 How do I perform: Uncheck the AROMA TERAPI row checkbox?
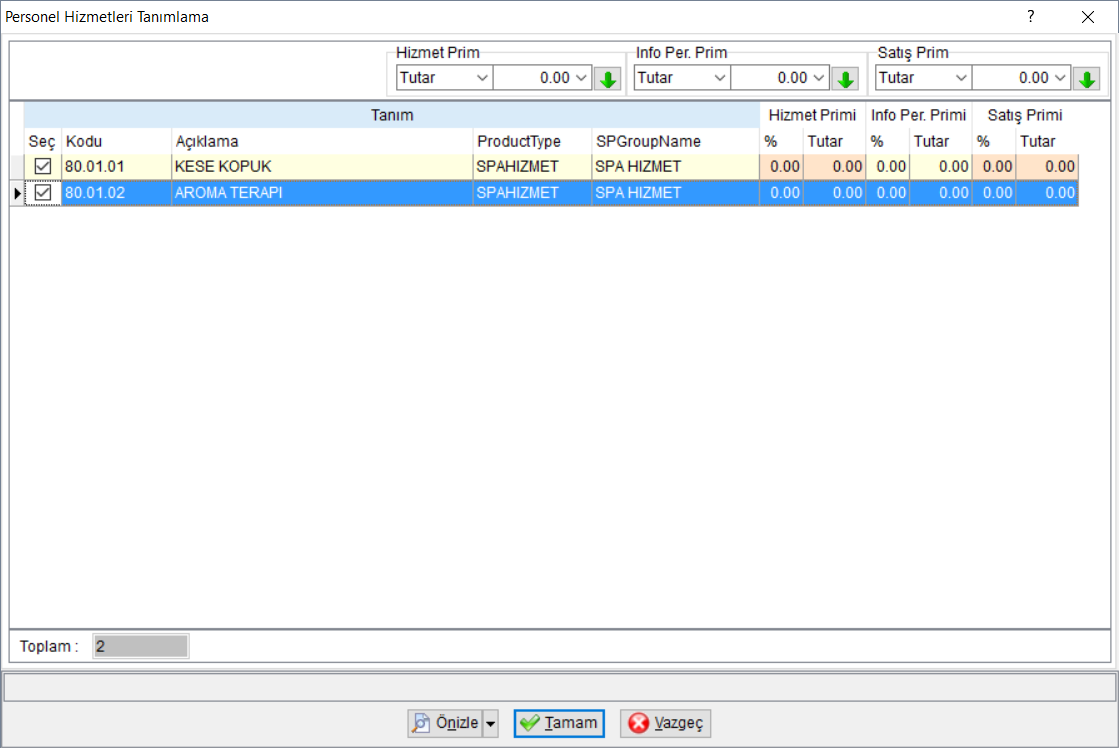[x=43, y=193]
